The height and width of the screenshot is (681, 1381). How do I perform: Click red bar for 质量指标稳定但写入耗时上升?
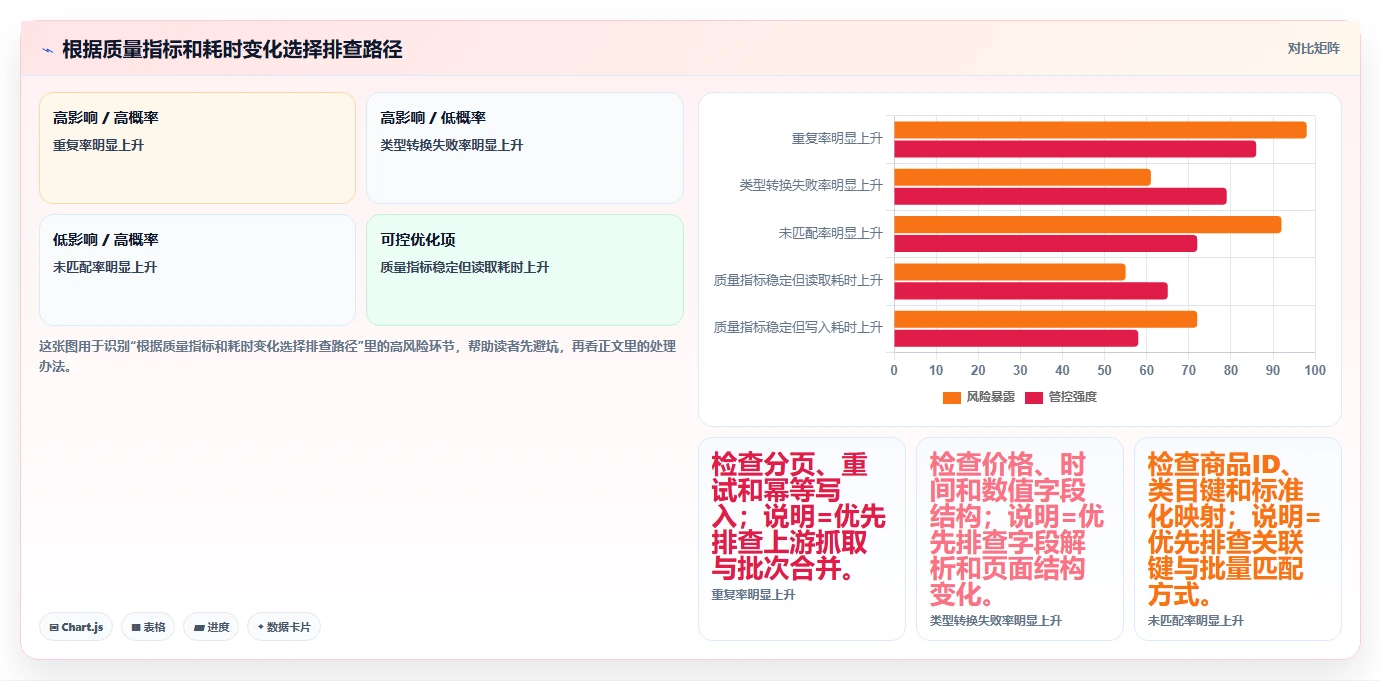click(1016, 338)
